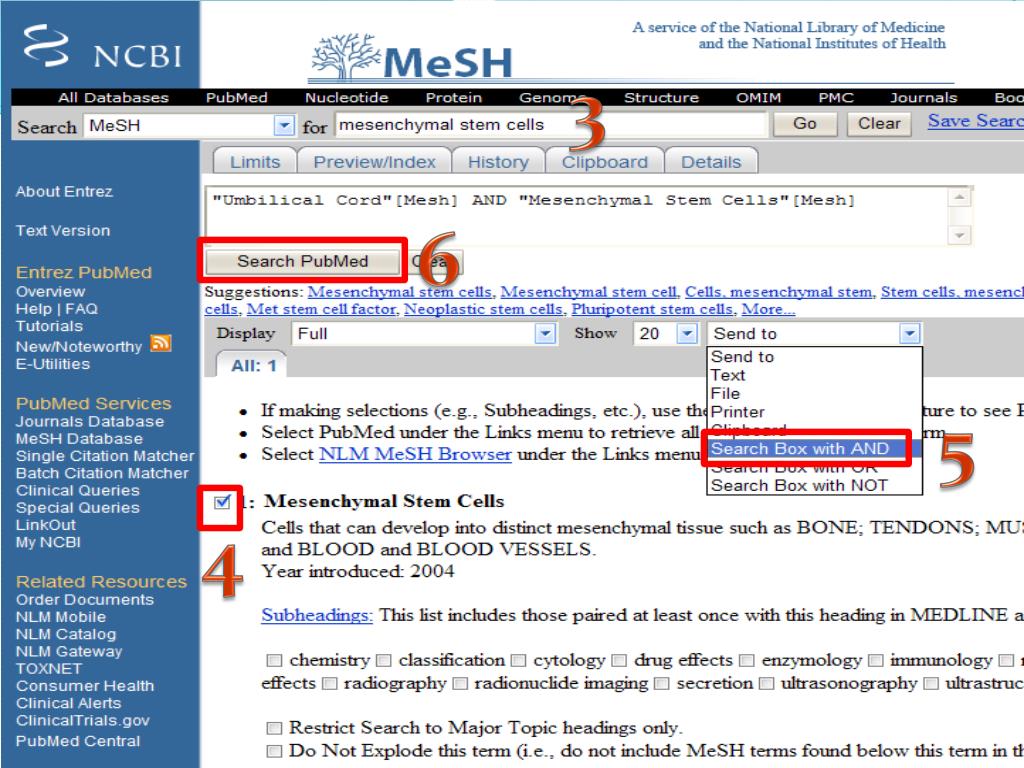Check the immunology subheading checkbox
This screenshot has width=1024, height=768.
pos(875,661)
